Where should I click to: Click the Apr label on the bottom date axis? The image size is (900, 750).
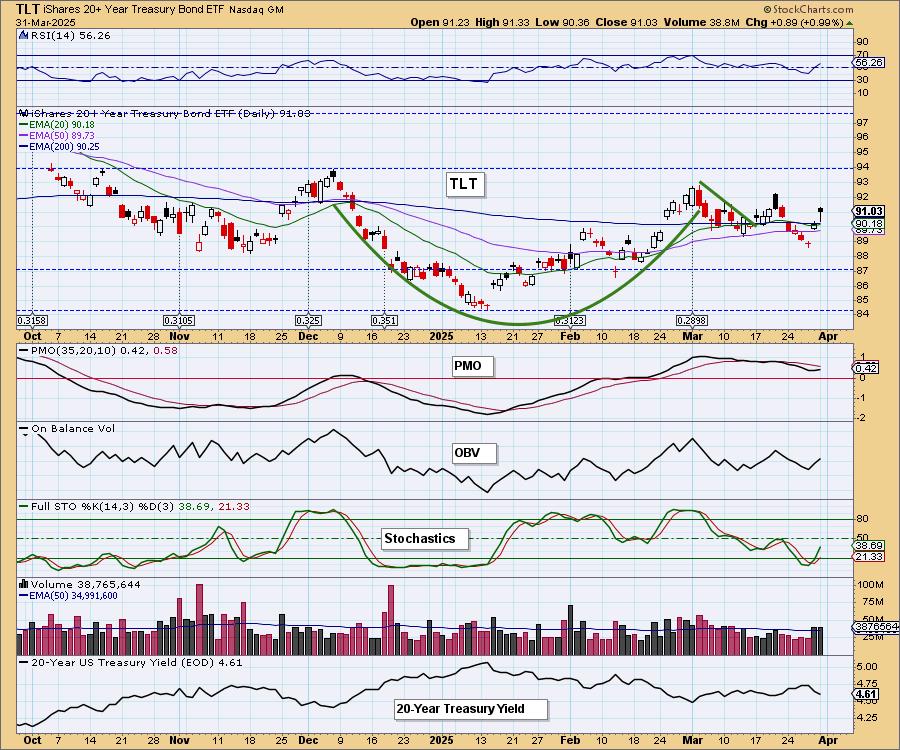(x=828, y=740)
